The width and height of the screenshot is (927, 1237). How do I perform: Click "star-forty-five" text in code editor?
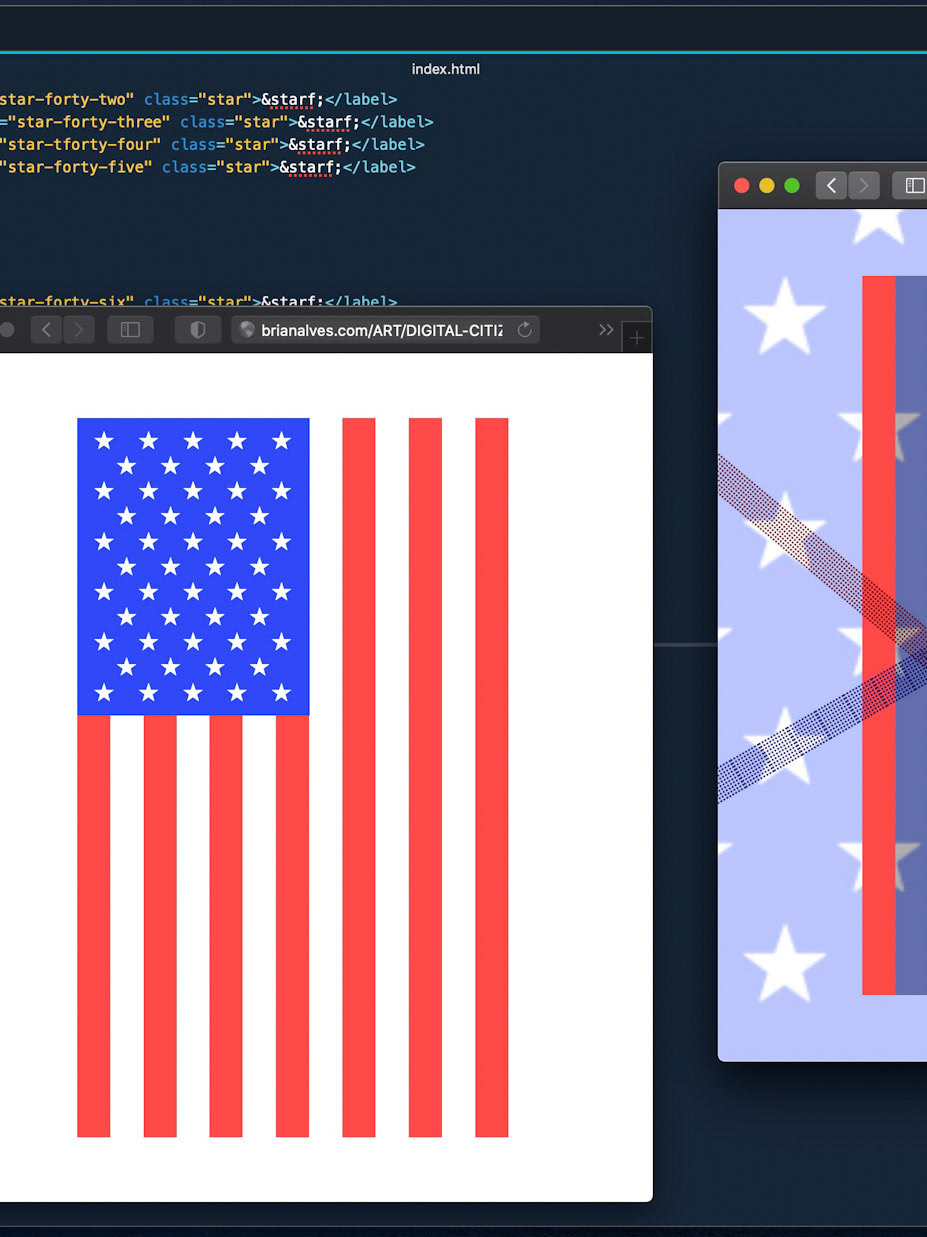pyautogui.click(x=76, y=167)
